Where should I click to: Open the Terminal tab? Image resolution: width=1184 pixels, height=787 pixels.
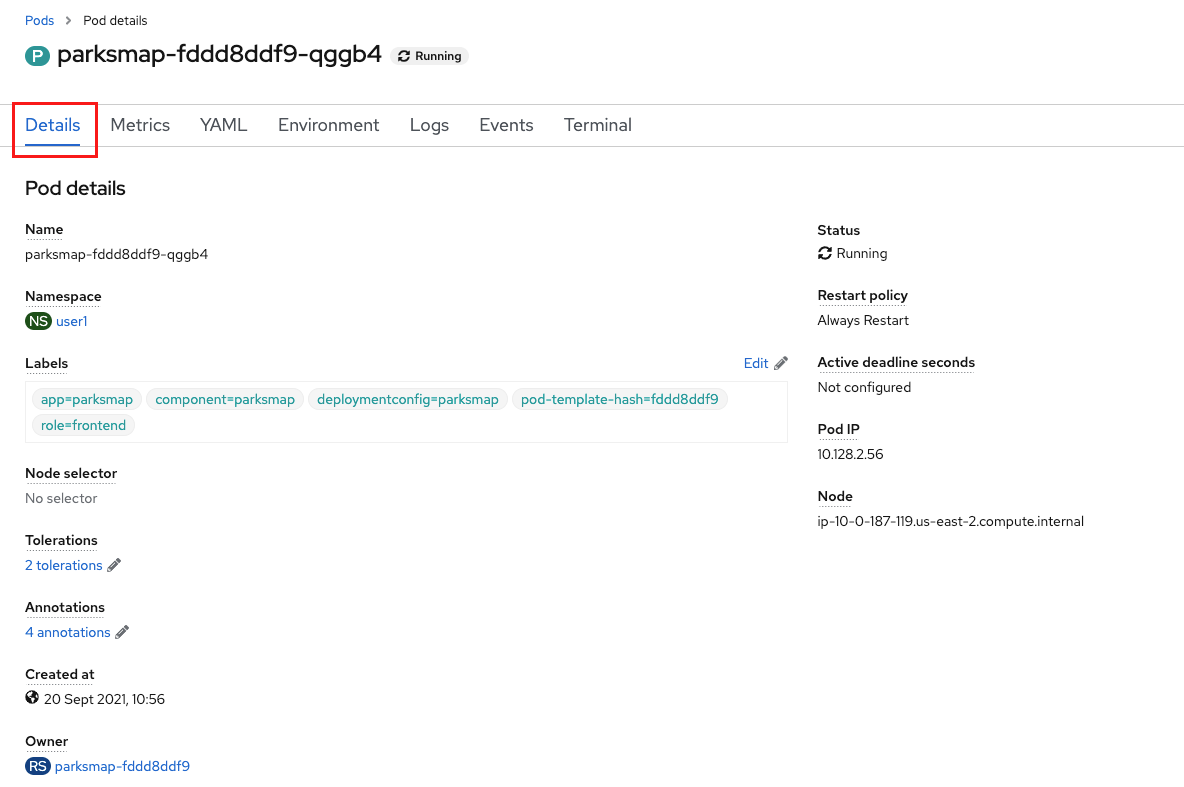click(597, 125)
